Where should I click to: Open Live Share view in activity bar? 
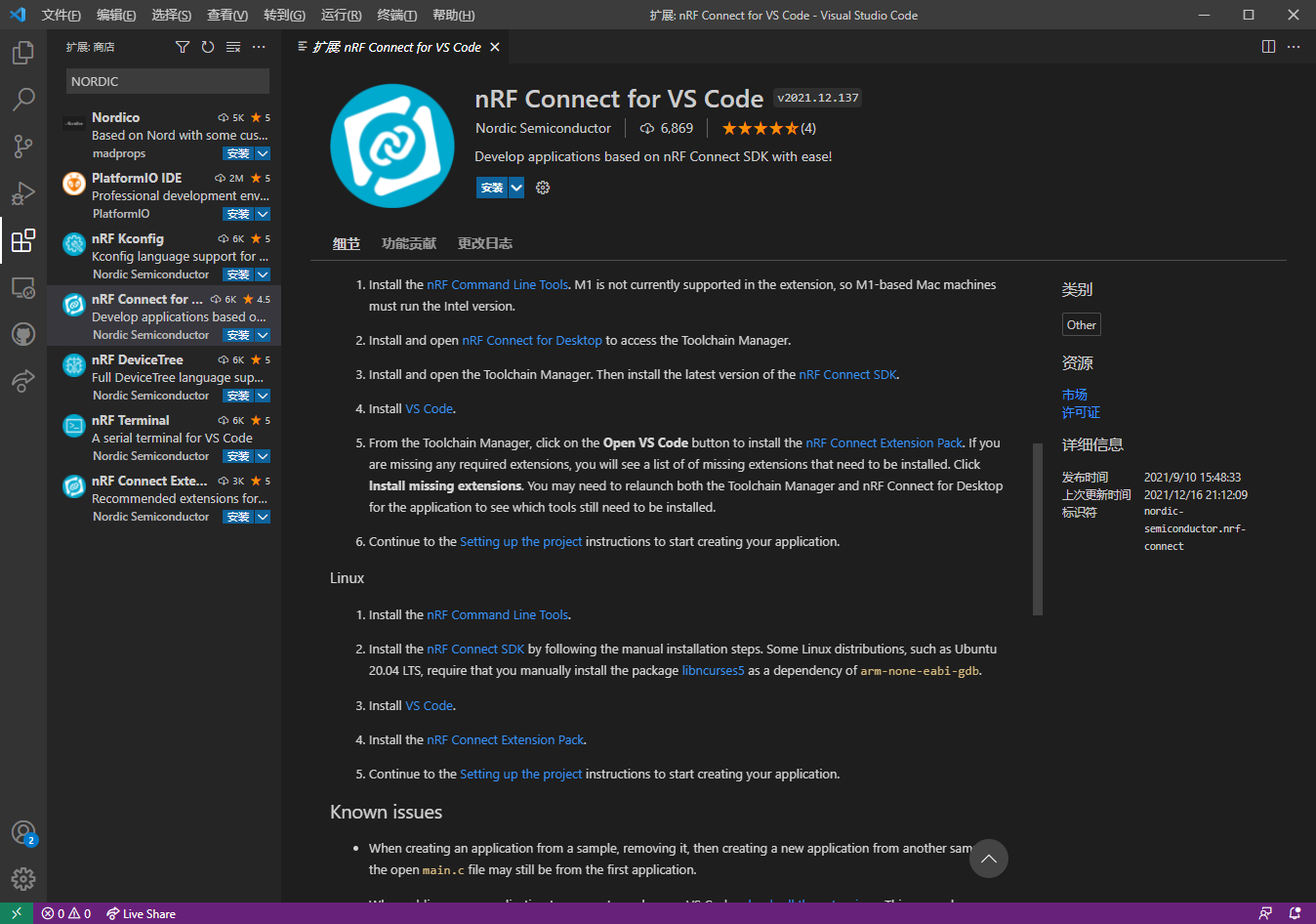(23, 380)
